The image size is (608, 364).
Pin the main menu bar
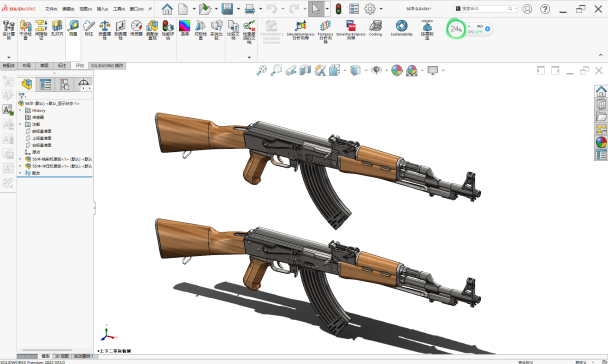coord(150,9)
